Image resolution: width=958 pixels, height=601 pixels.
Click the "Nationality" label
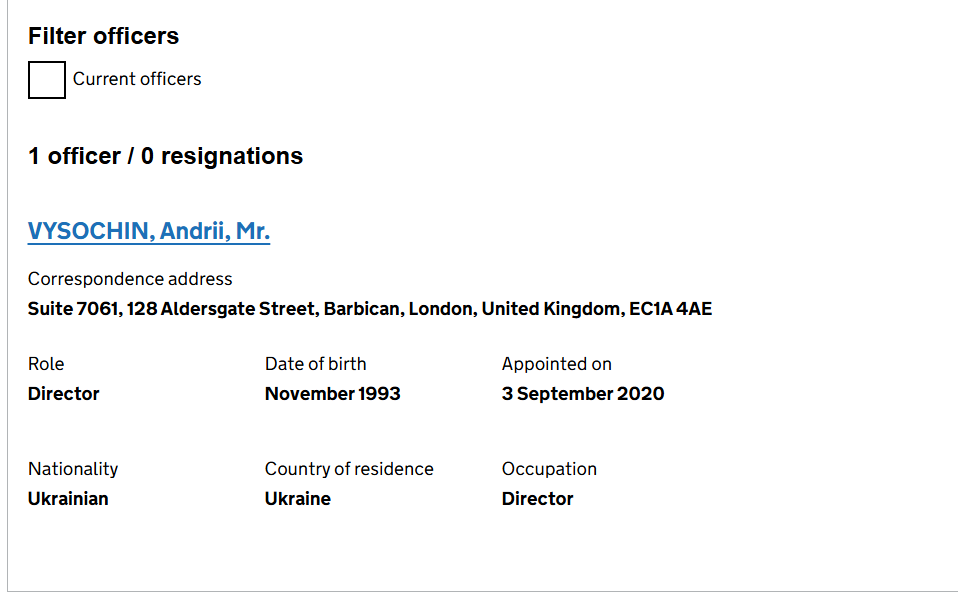click(73, 469)
